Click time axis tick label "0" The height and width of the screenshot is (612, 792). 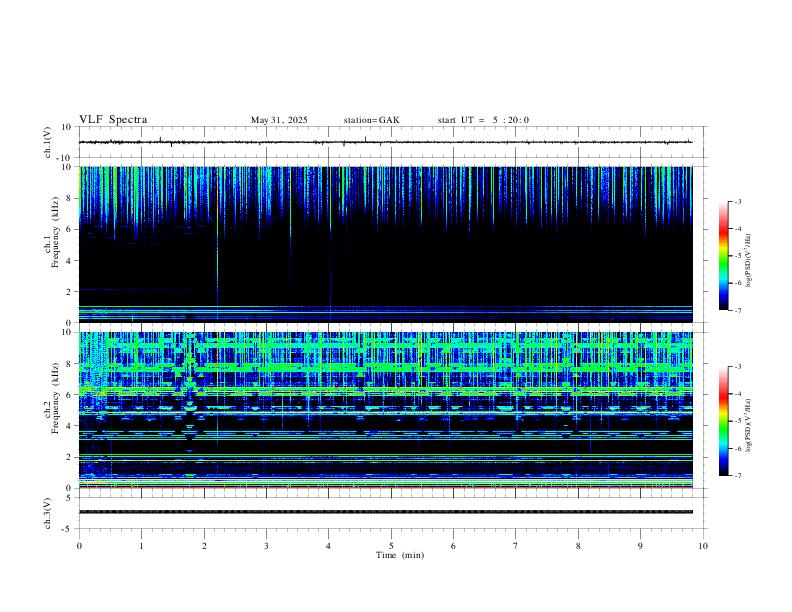[79, 546]
